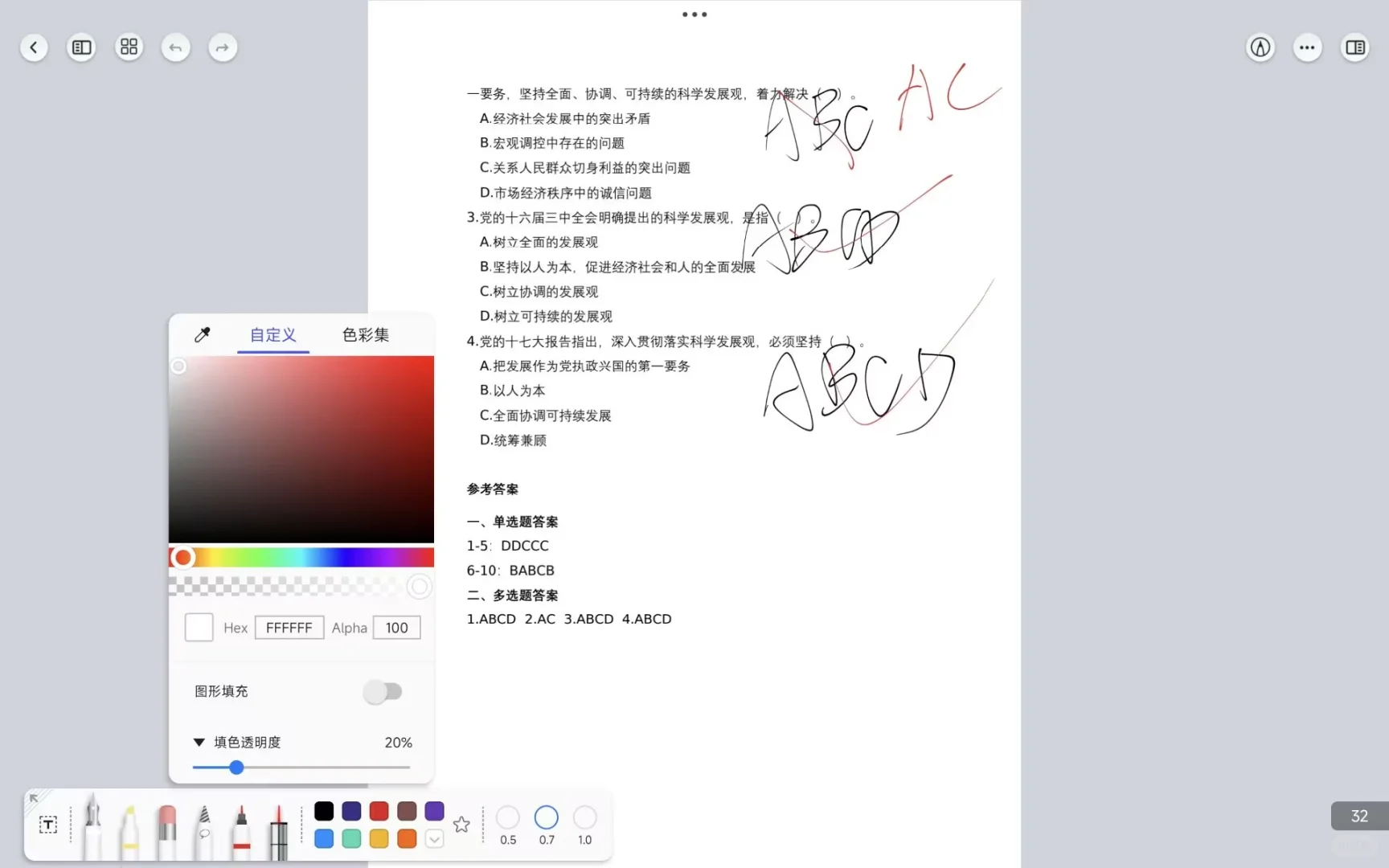1389x868 pixels.
Task: Select the fountain pen tool
Action: 92,828
